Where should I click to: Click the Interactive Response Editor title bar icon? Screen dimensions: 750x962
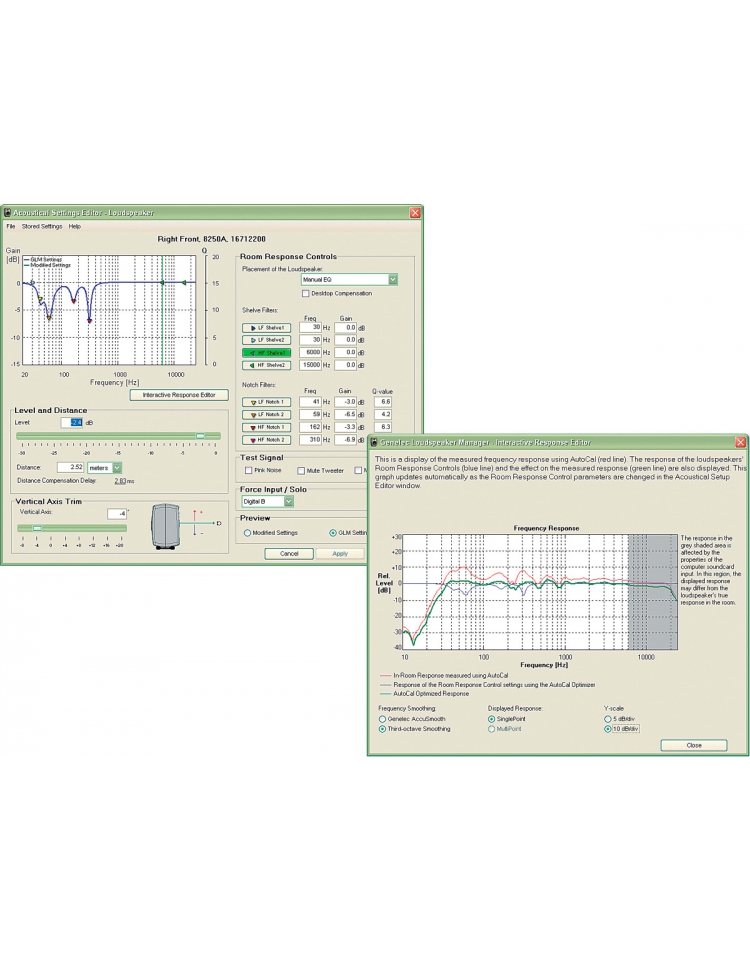[374, 442]
